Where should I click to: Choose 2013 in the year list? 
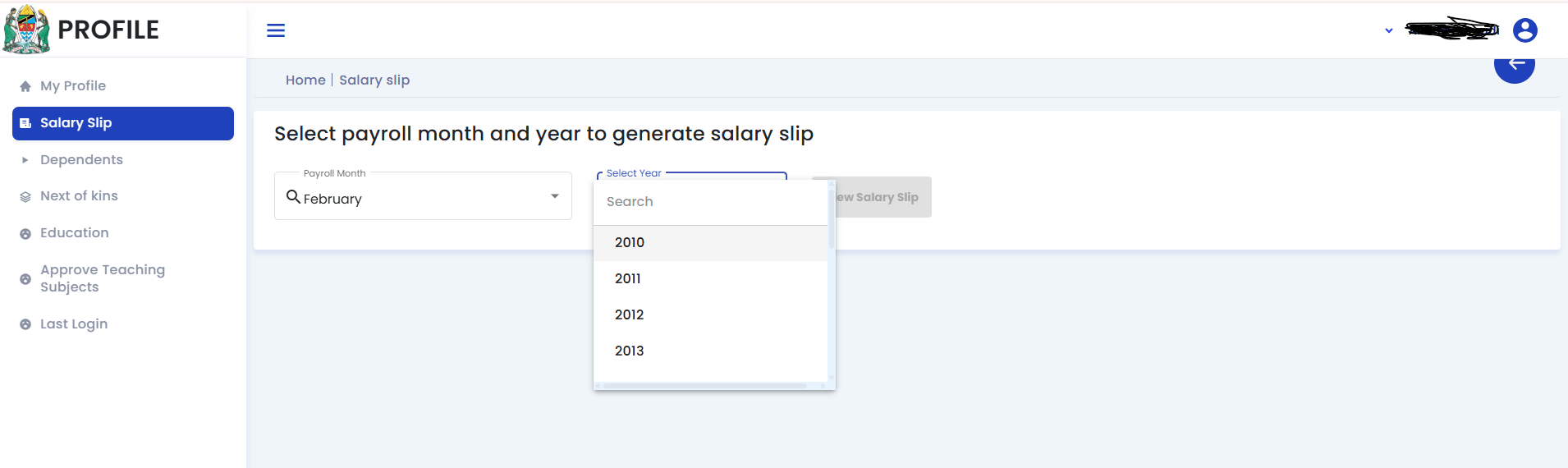point(630,351)
